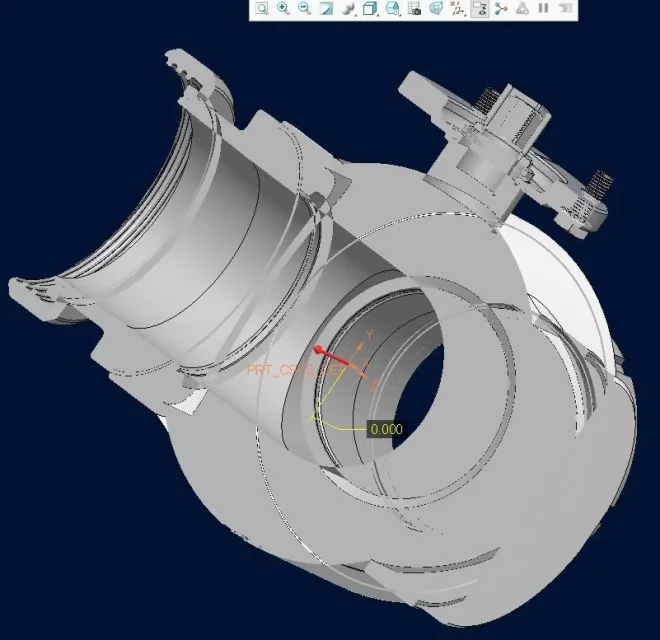660x640 pixels.
Task: Click the 0.000 dimension value box
Action: click(386, 429)
